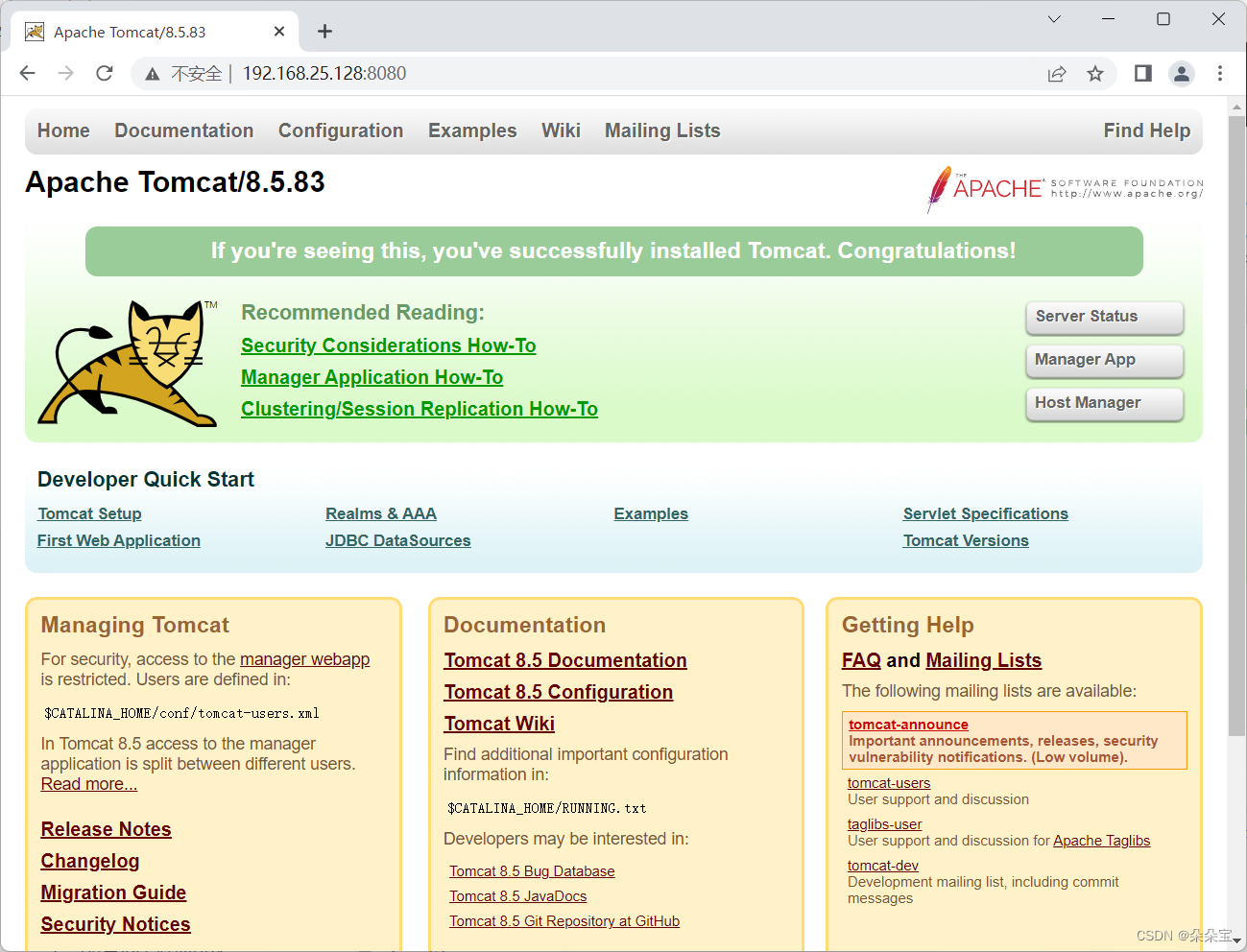This screenshot has height=952, width=1247.
Task: Open Servlet Specifications link
Action: [x=986, y=513]
